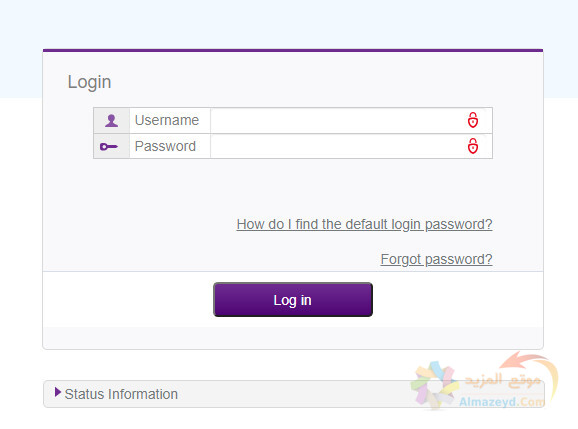The height and width of the screenshot is (429, 578).
Task: Click the Username field label
Action: click(x=167, y=120)
